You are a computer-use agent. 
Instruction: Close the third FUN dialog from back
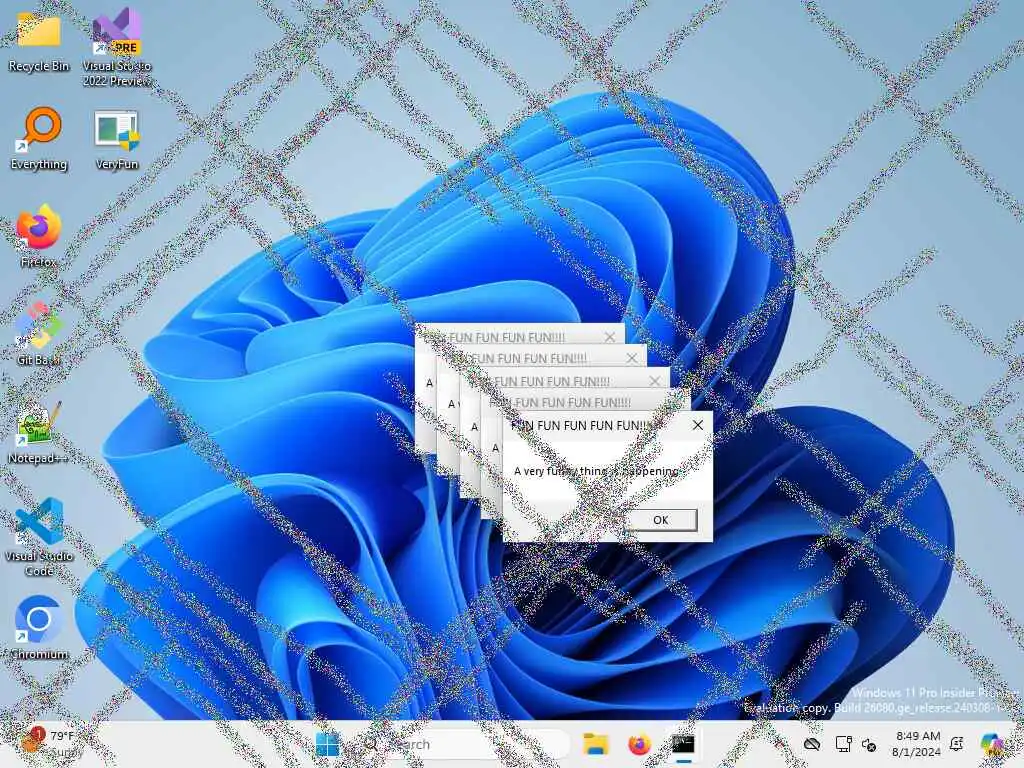point(654,381)
